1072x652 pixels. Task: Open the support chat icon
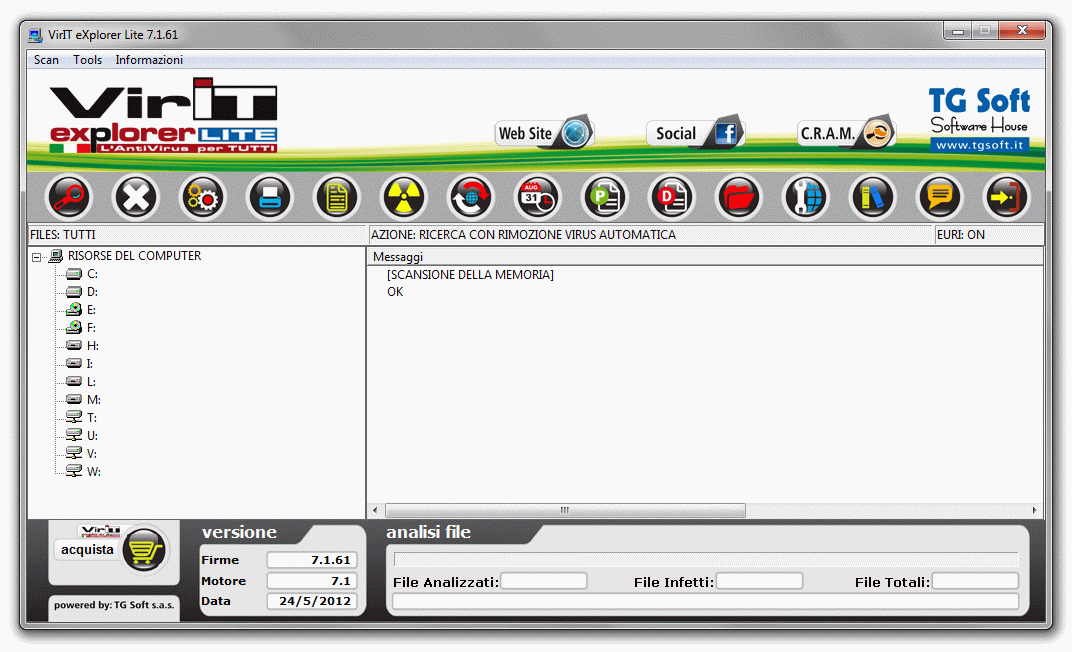click(939, 197)
